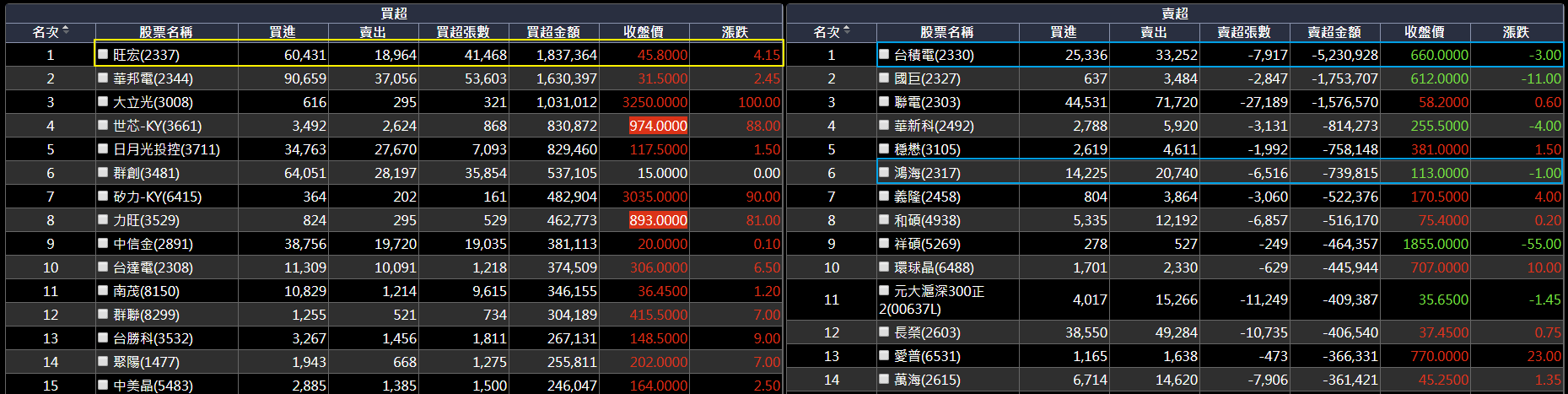This screenshot has width=1568, height=394.
Task: Open stock 環球晶(6488)
Action: coord(934,267)
